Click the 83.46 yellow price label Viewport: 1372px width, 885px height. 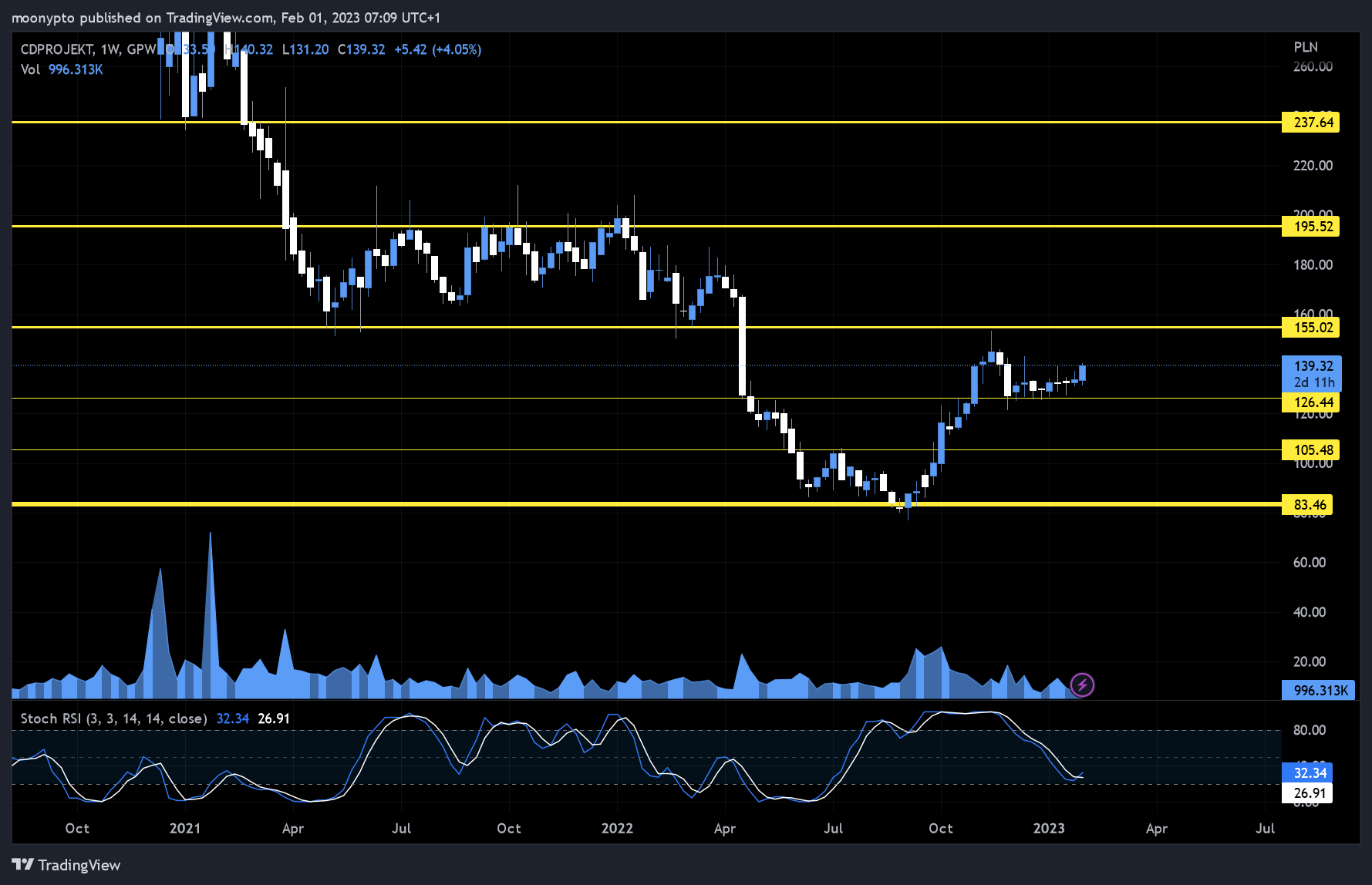[1307, 505]
